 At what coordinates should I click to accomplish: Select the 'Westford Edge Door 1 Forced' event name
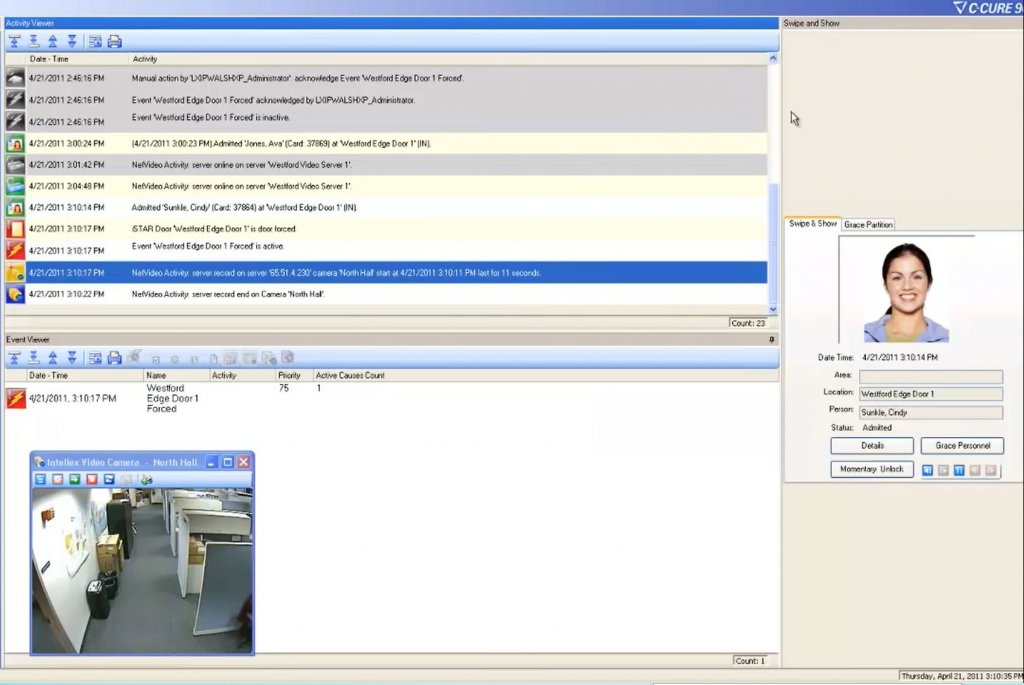pos(173,398)
